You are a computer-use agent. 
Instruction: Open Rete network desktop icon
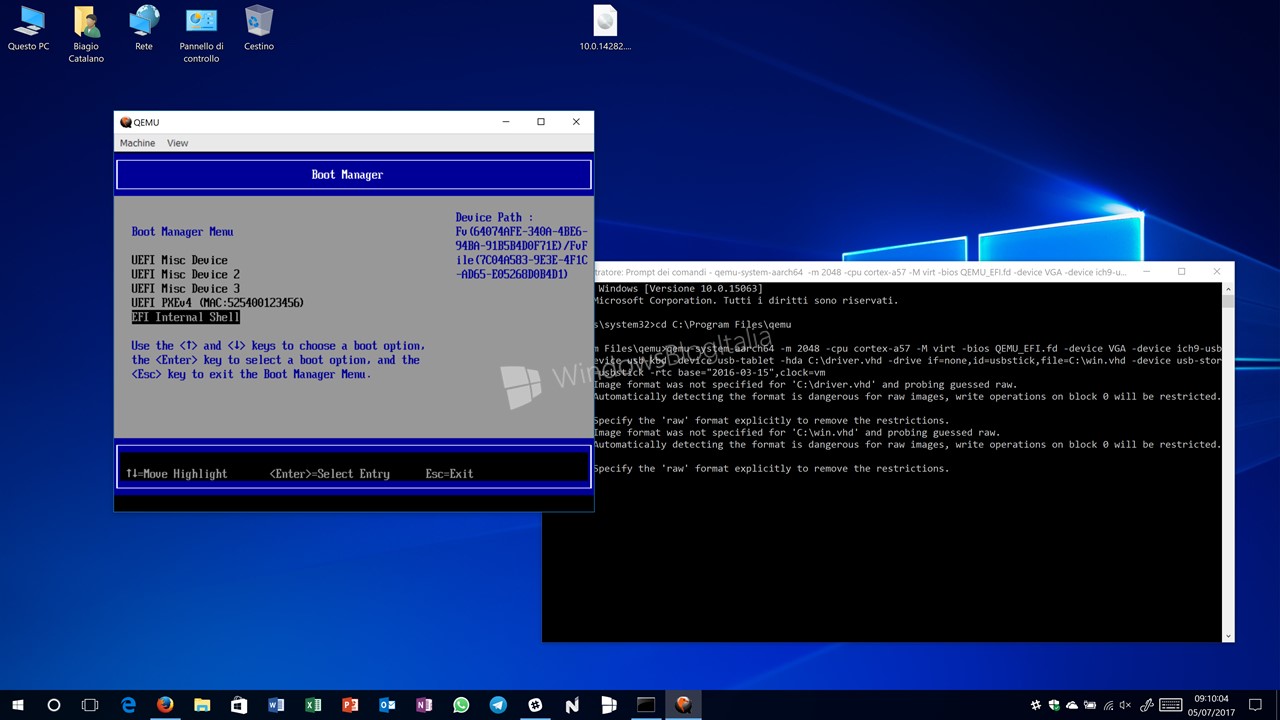(x=144, y=28)
